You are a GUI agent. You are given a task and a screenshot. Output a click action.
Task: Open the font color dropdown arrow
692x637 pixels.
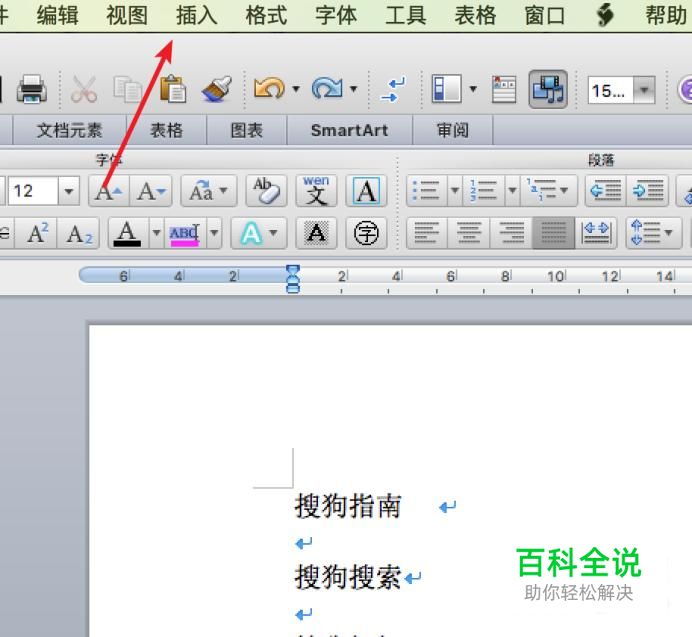click(156, 233)
